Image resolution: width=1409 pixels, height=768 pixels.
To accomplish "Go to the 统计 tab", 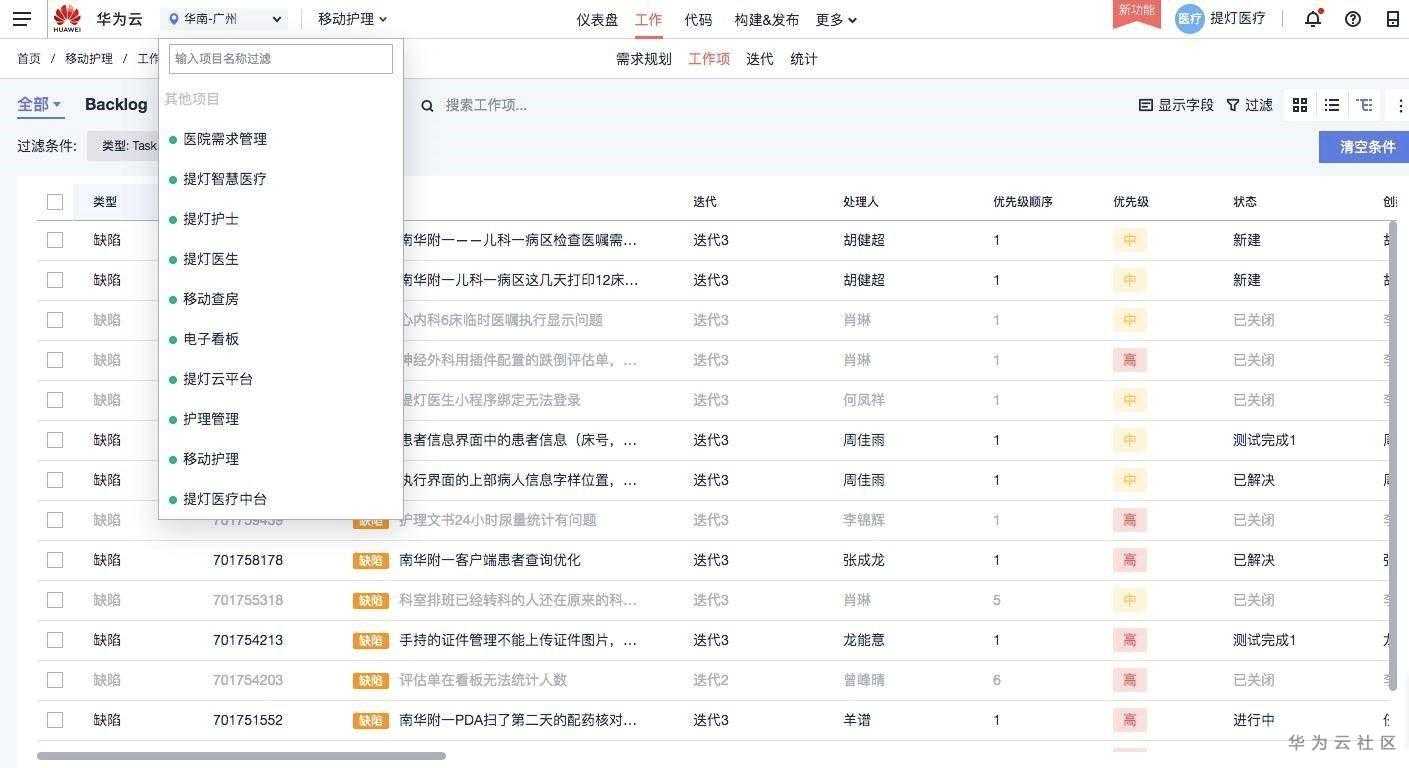I will [x=804, y=59].
